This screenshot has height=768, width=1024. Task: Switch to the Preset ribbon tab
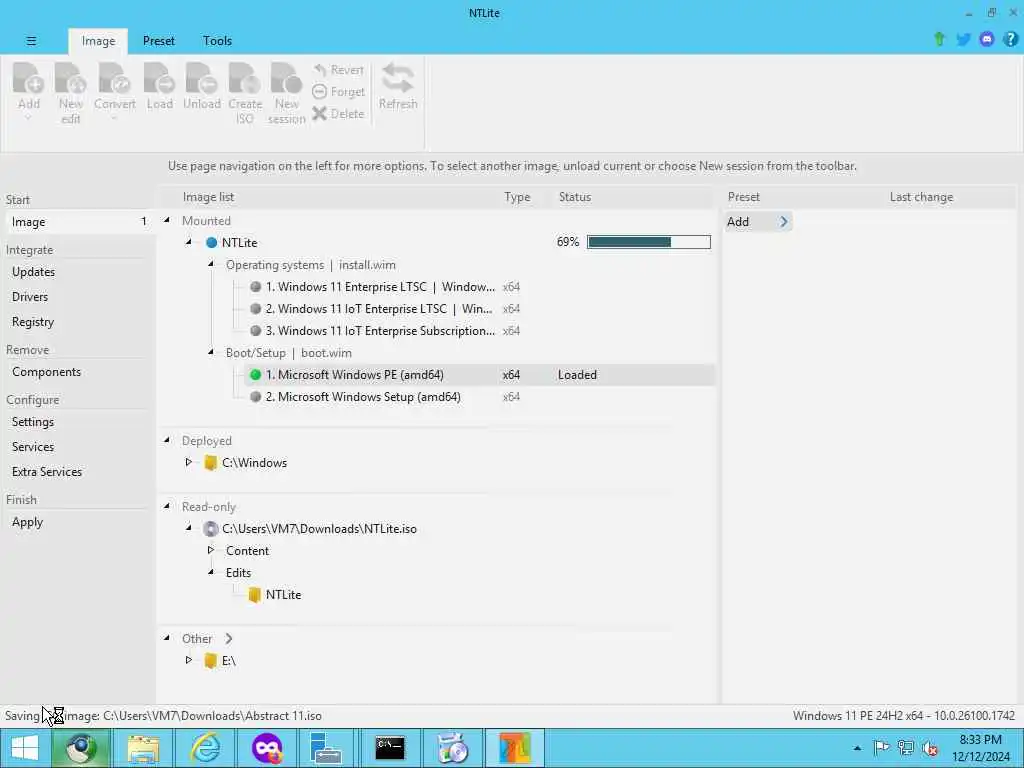click(x=159, y=41)
